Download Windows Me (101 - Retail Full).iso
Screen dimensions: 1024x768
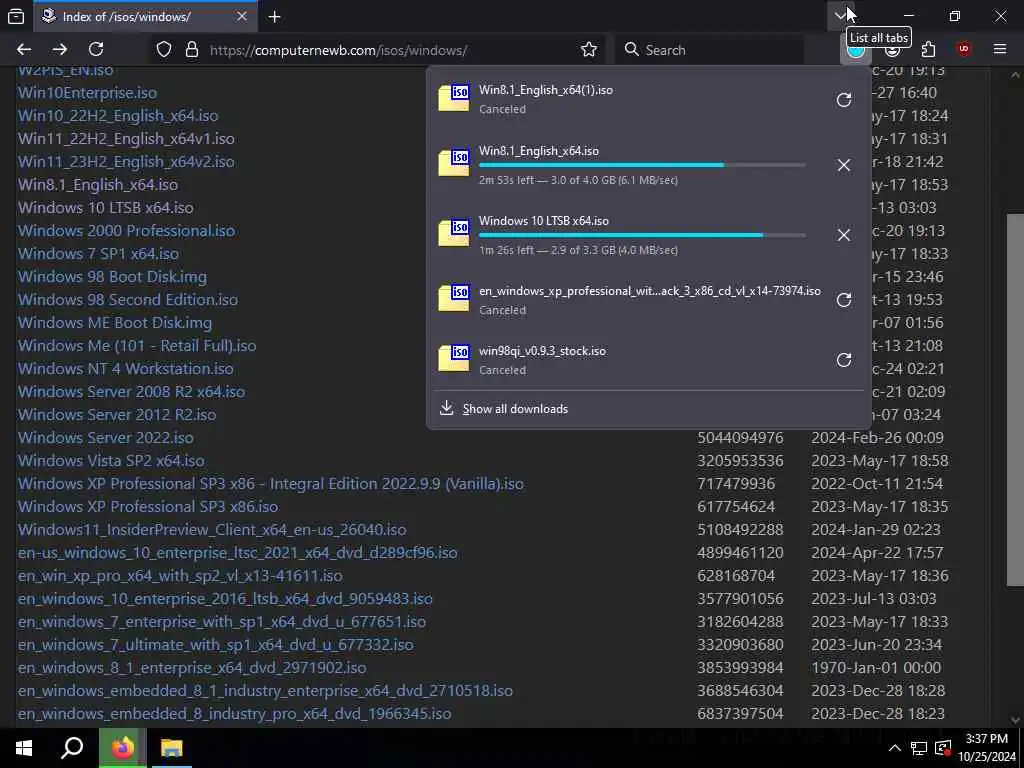coord(137,345)
